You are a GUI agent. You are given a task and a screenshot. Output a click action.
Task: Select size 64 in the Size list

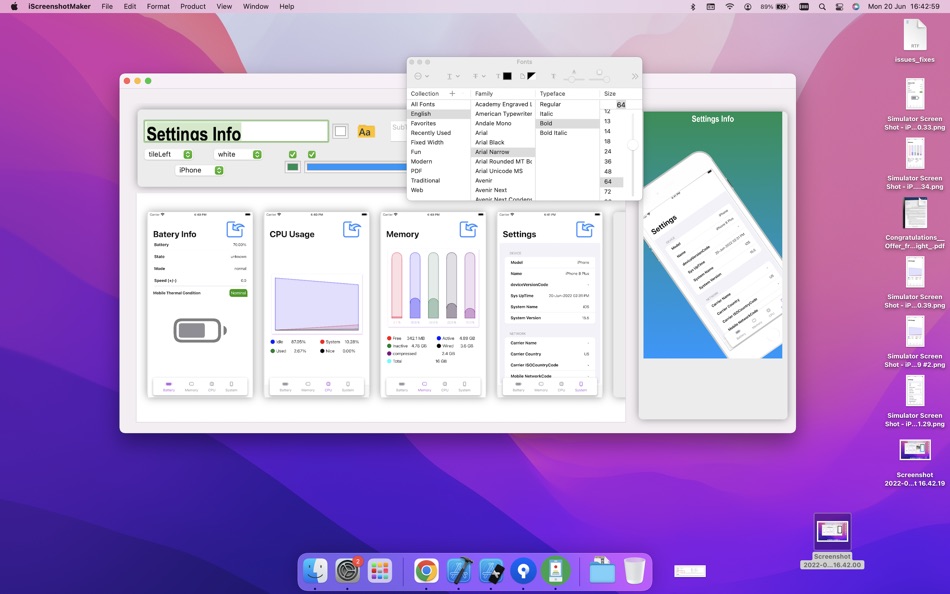point(613,183)
